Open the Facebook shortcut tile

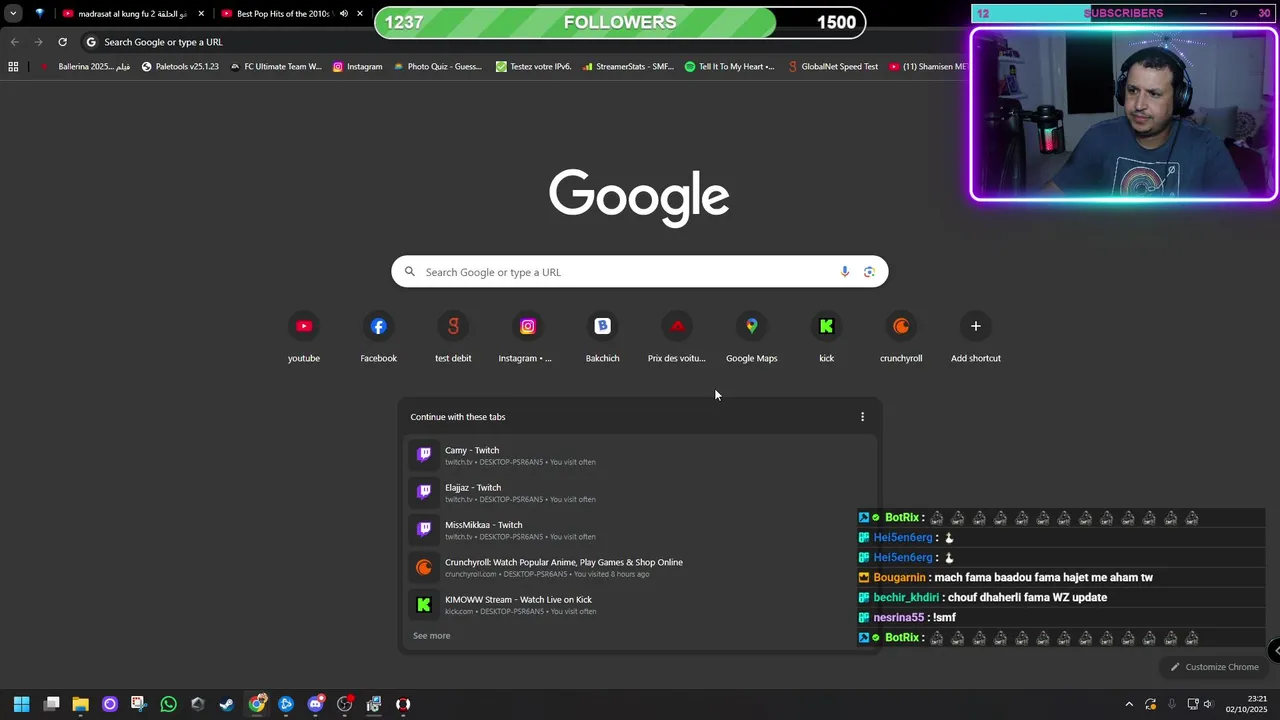[x=378, y=338]
